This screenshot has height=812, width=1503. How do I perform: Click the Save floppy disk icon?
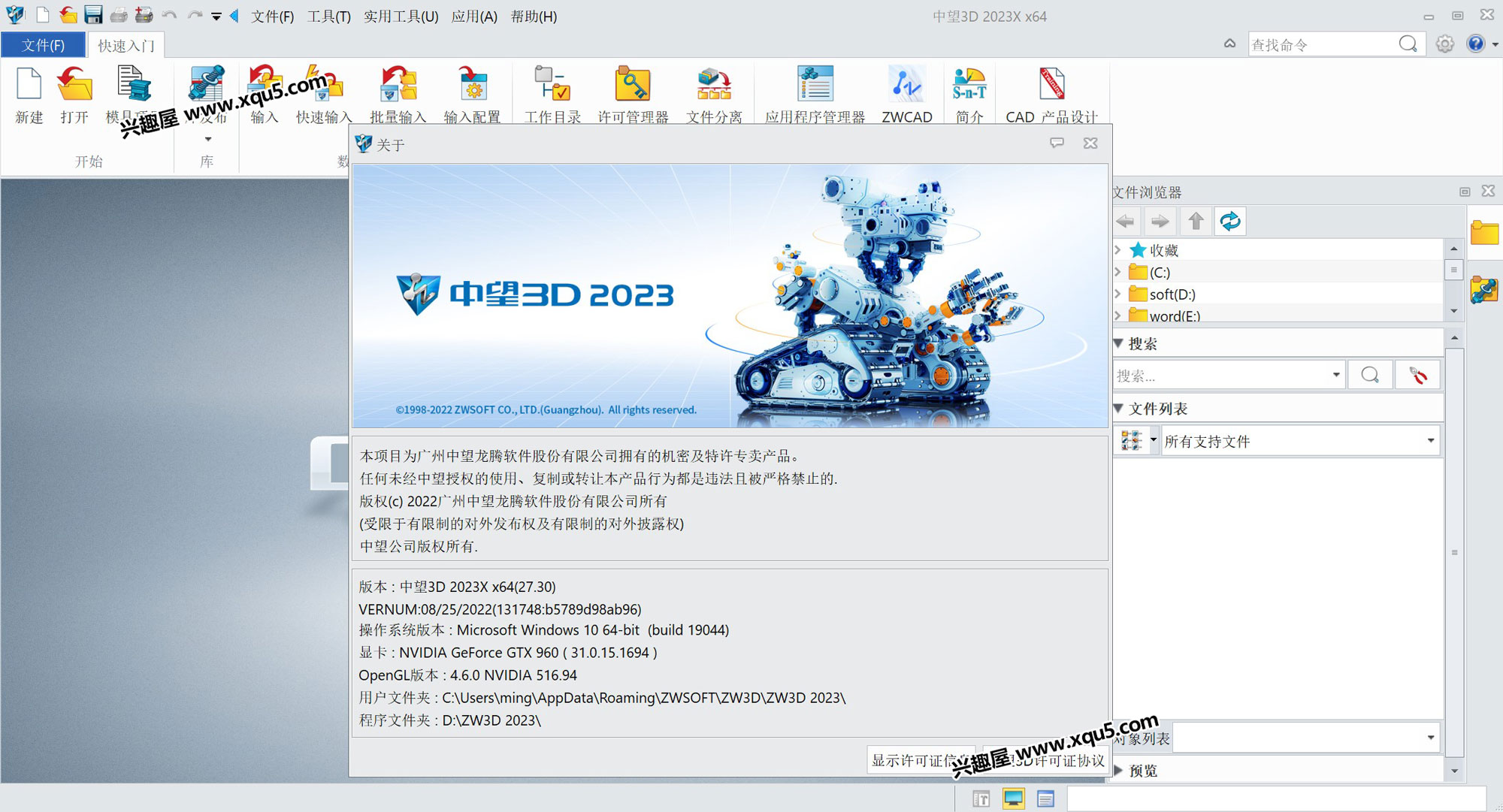[93, 15]
